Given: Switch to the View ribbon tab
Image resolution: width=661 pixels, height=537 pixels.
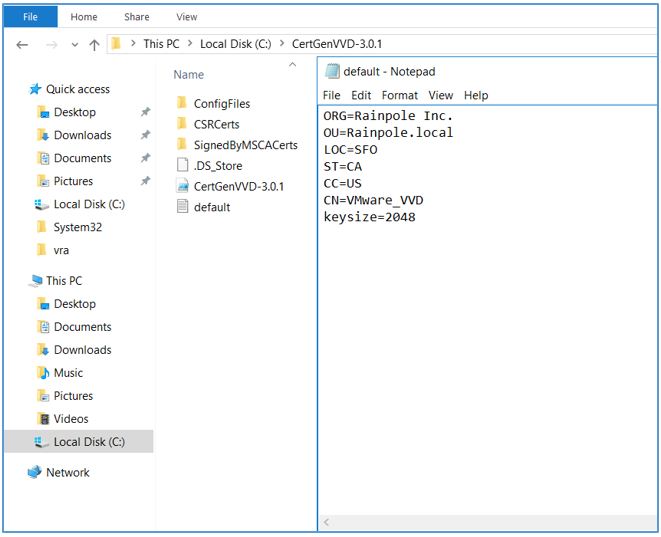Looking at the screenshot, I should tap(187, 17).
